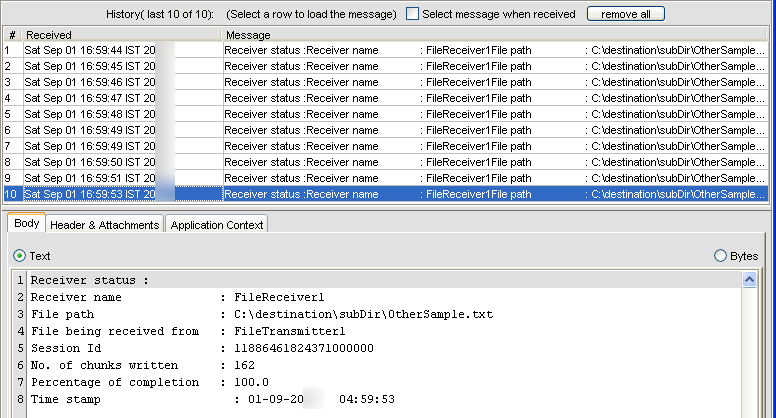The width and height of the screenshot is (776, 418).
Task: Select the Bytes radio button
Action: tap(720, 256)
